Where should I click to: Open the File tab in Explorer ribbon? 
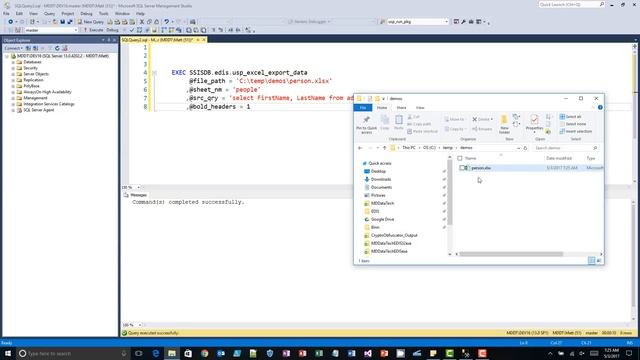[363, 108]
